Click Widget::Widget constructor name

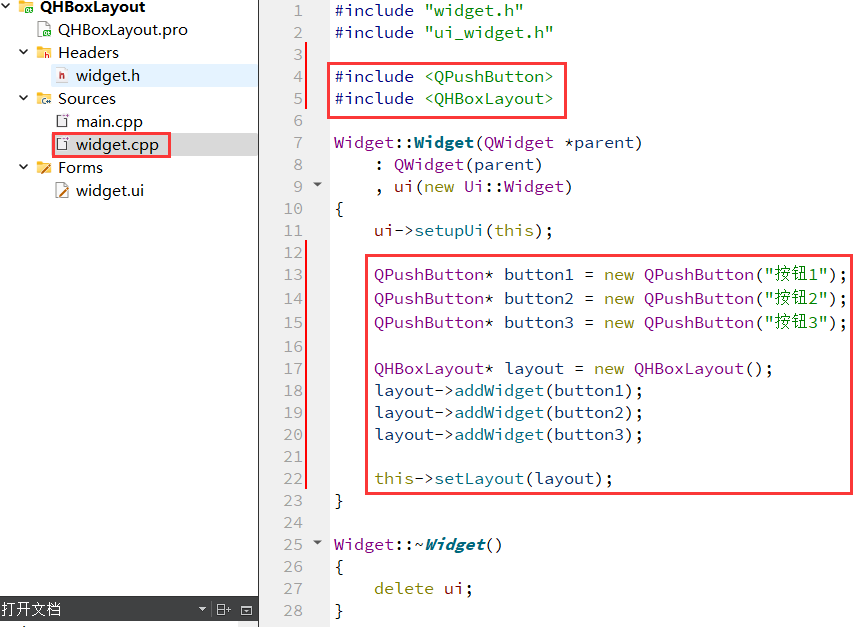(x=404, y=143)
